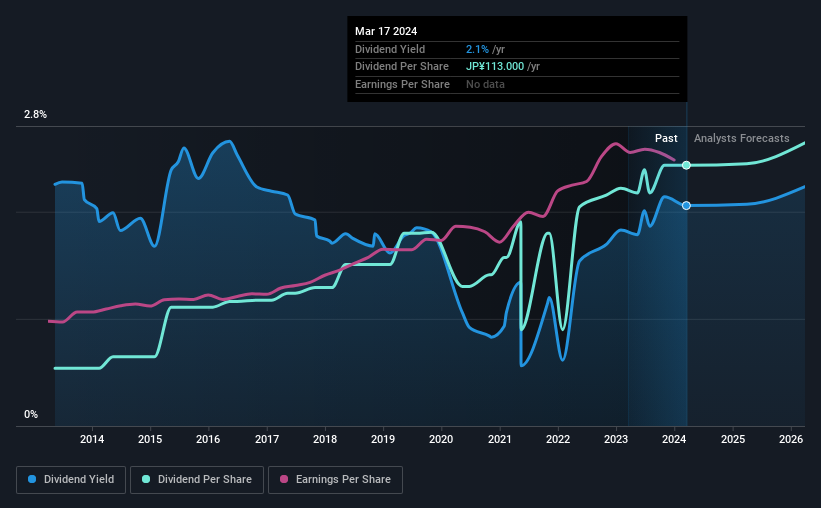Click the 2025 x-axis label
The image size is (821, 508).
pyautogui.click(x=733, y=439)
